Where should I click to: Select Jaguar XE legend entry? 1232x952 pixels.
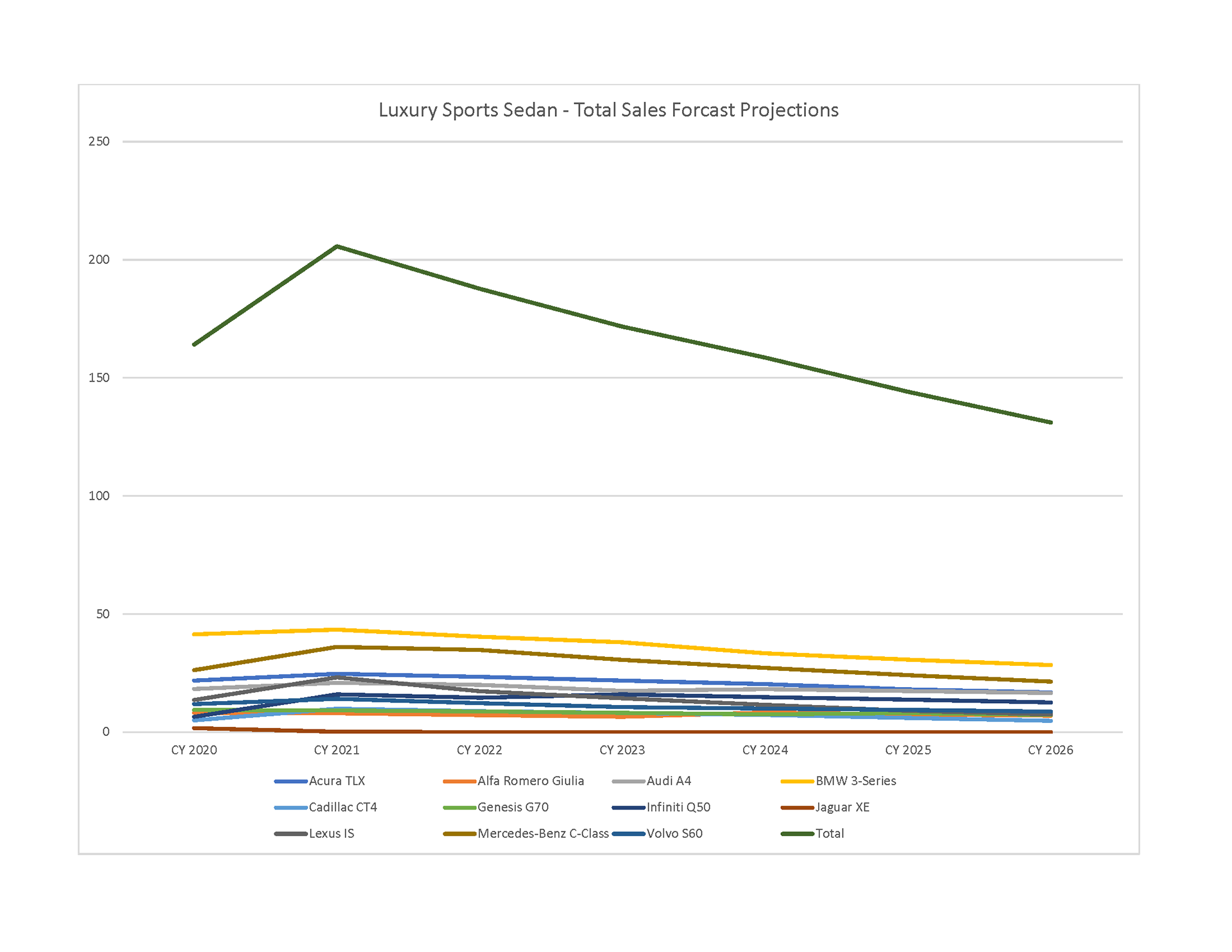pyautogui.click(x=842, y=807)
